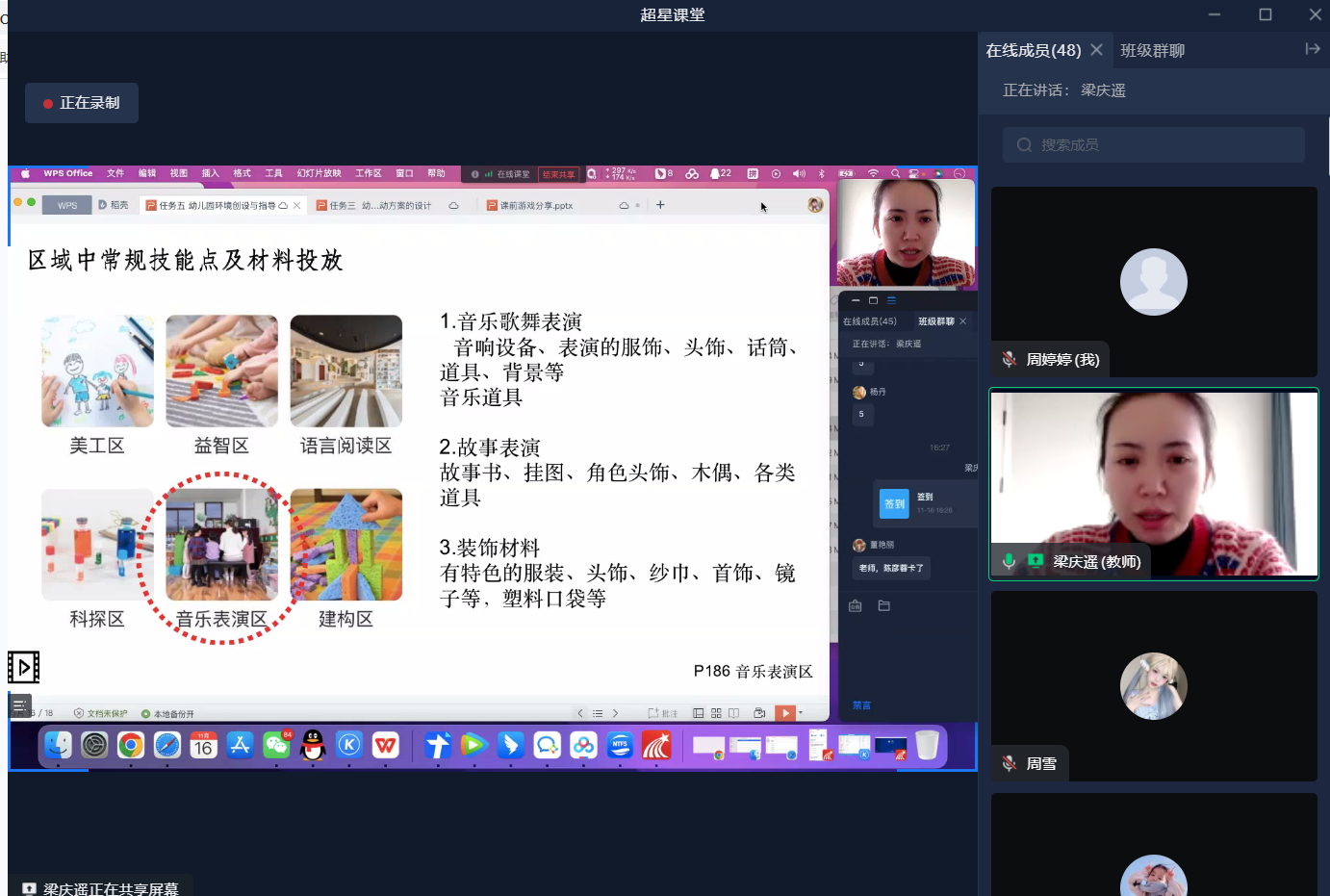Close the 班级群聊 tab in the inner window
The height and width of the screenshot is (896, 1330).
[x=962, y=321]
